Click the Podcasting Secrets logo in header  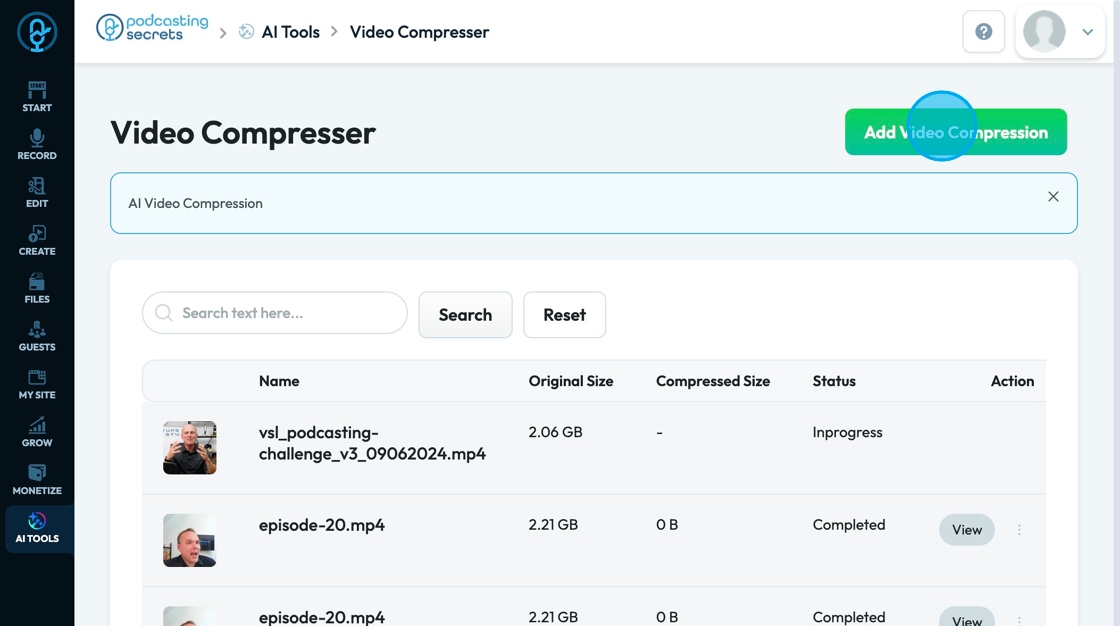coord(152,28)
